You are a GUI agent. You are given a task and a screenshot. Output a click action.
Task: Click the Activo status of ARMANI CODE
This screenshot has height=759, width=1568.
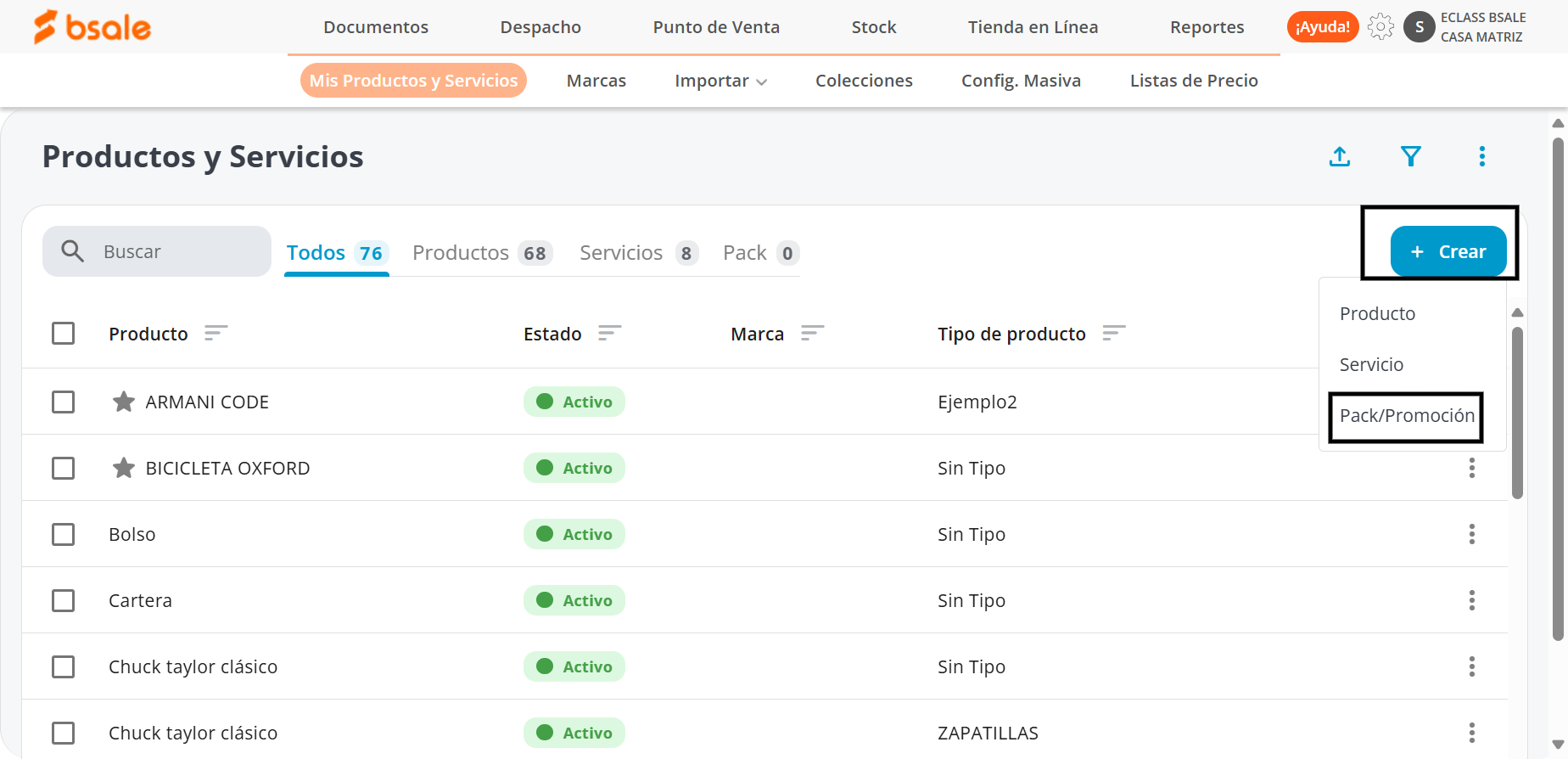tap(574, 402)
